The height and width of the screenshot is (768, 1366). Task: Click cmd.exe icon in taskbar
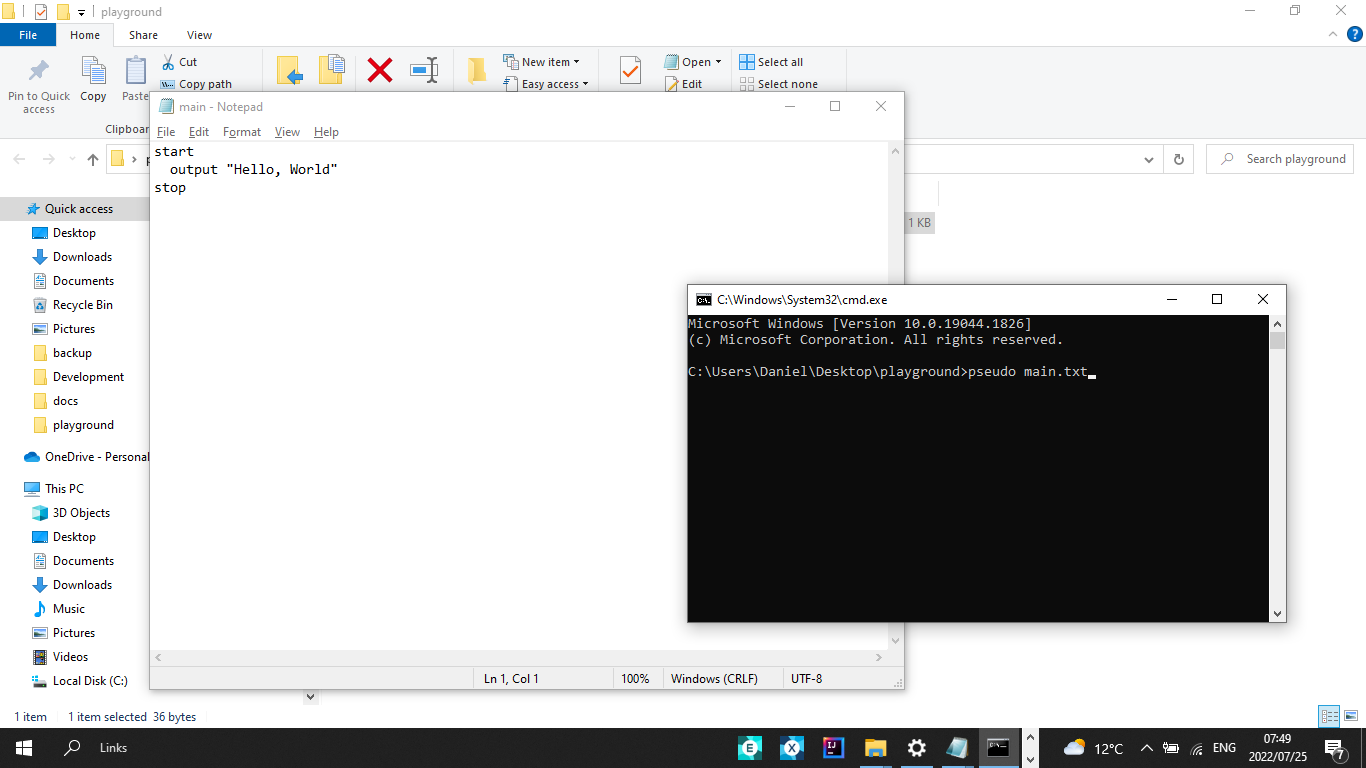(998, 747)
